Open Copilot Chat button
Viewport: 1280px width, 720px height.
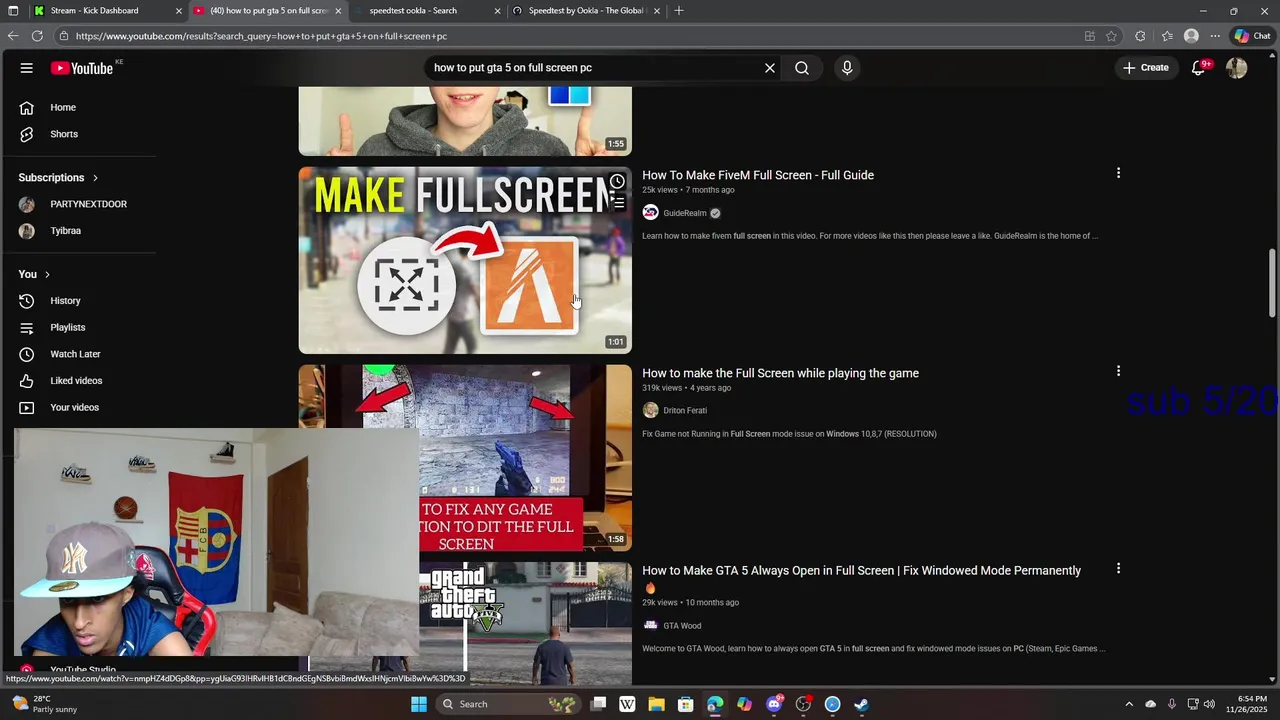coord(1252,36)
